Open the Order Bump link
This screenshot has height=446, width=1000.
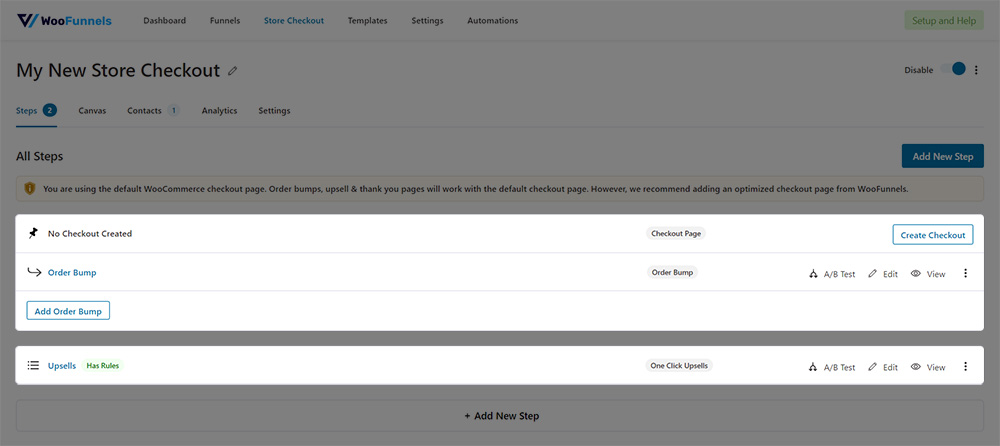pos(72,272)
